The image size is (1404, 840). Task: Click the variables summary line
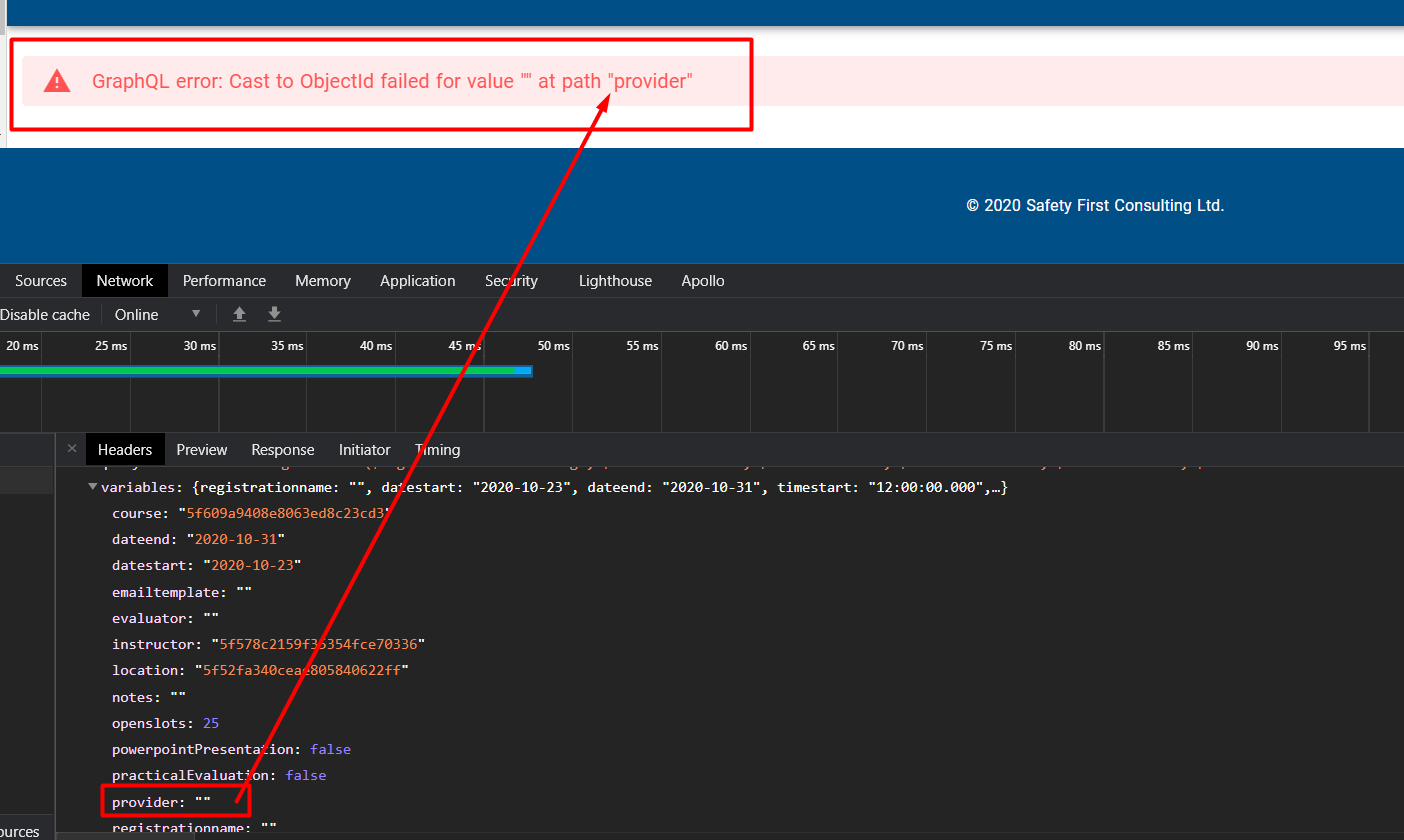tap(554, 487)
